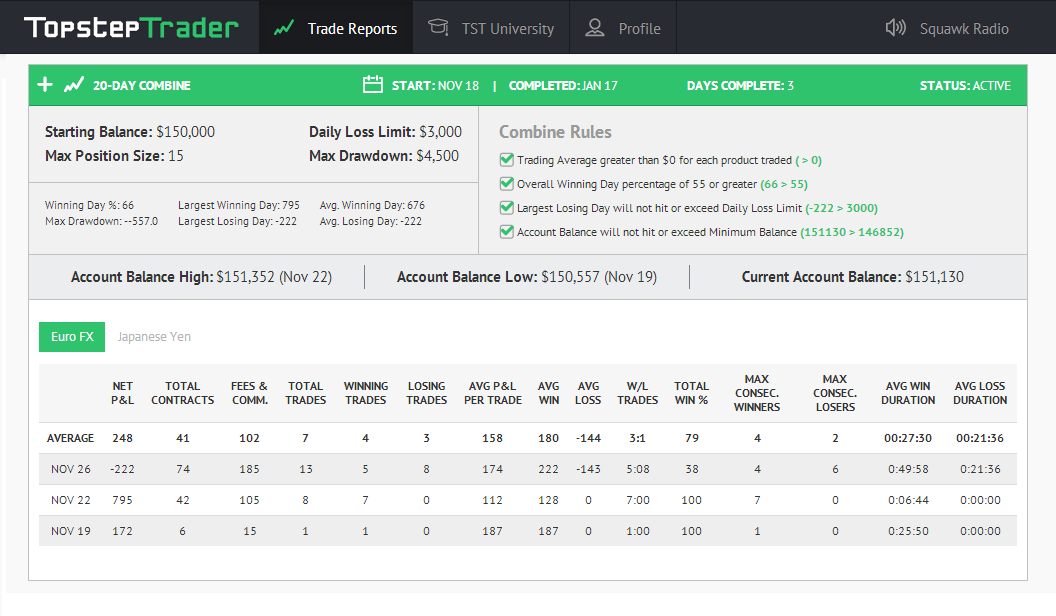The image size is (1056, 616).
Task: Click the Max Drawdown $4,500 text
Action: [x=384, y=156]
